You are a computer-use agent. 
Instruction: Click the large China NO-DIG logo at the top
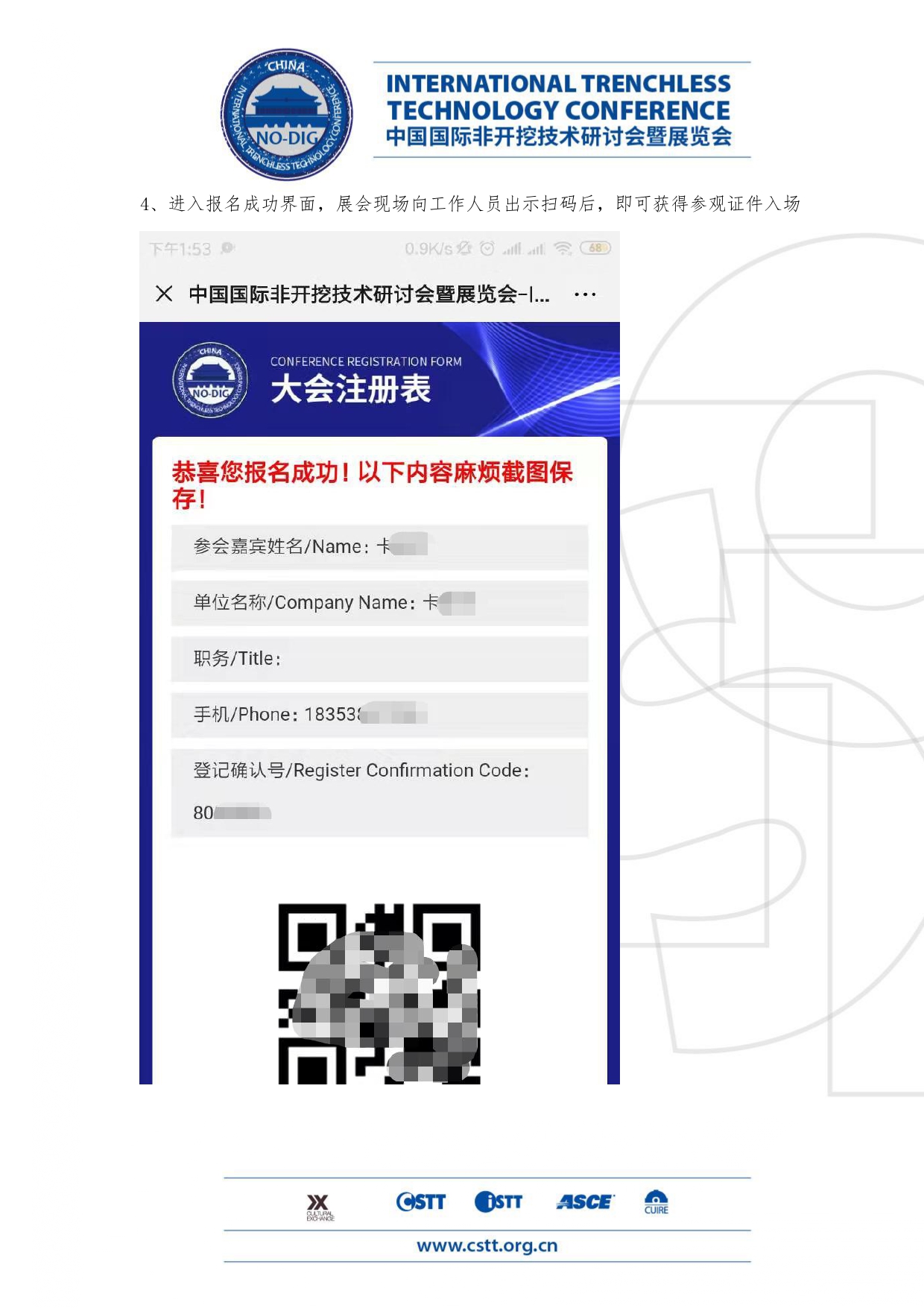coord(287,115)
